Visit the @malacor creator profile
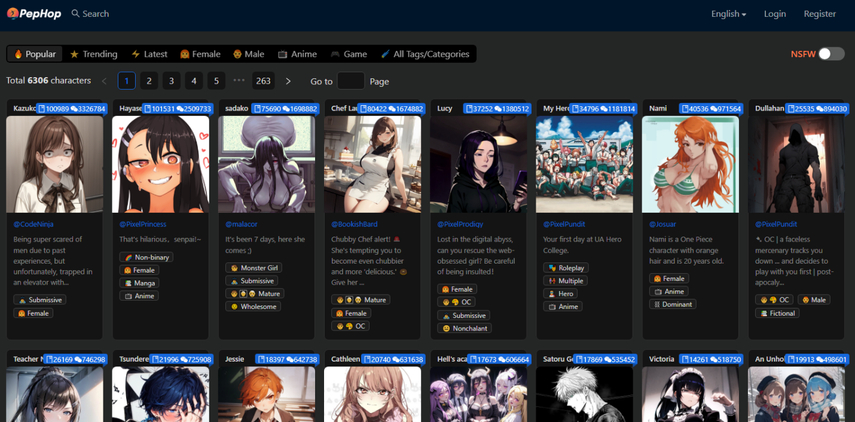The height and width of the screenshot is (422, 855). tap(240, 224)
